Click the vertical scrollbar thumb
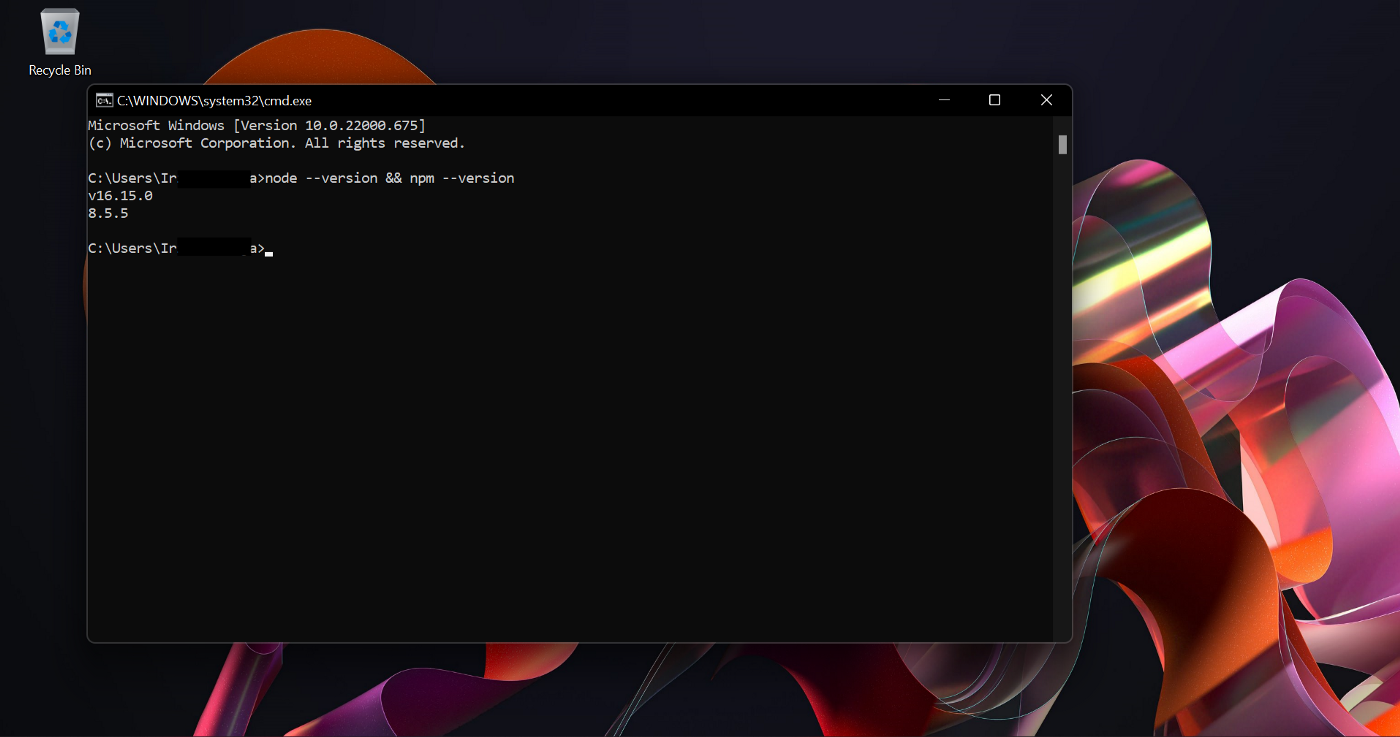 click(1062, 145)
